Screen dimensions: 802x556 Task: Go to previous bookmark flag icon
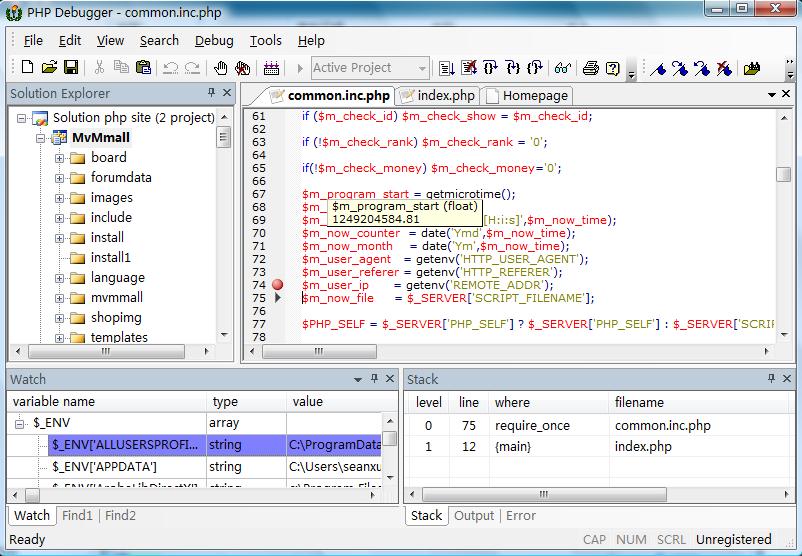point(702,68)
